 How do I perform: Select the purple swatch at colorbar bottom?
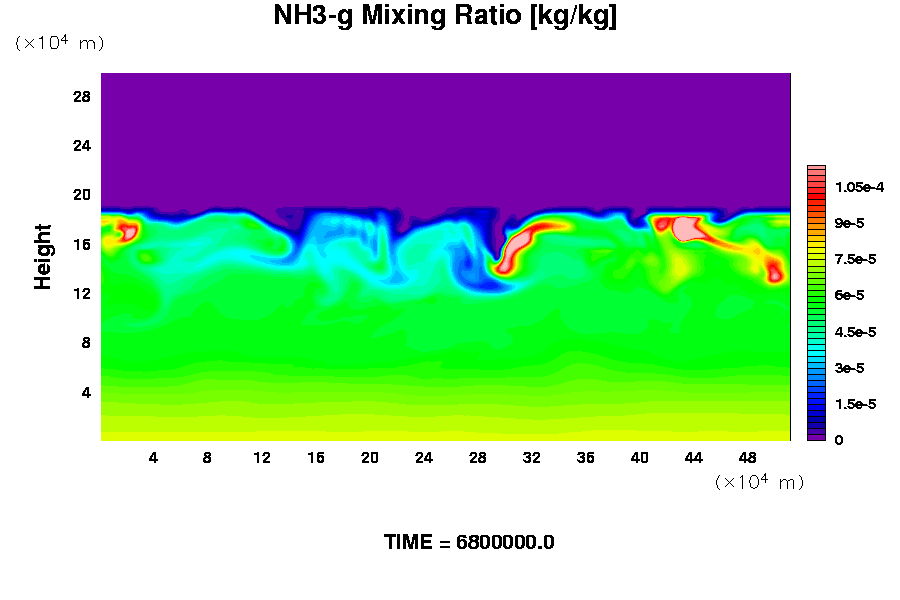pos(816,435)
